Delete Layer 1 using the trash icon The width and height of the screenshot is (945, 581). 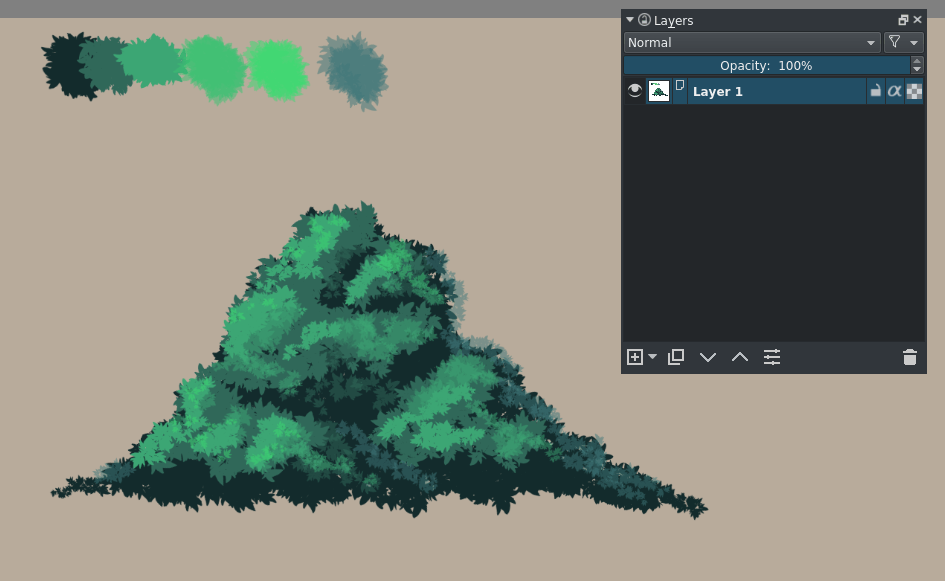click(x=909, y=357)
